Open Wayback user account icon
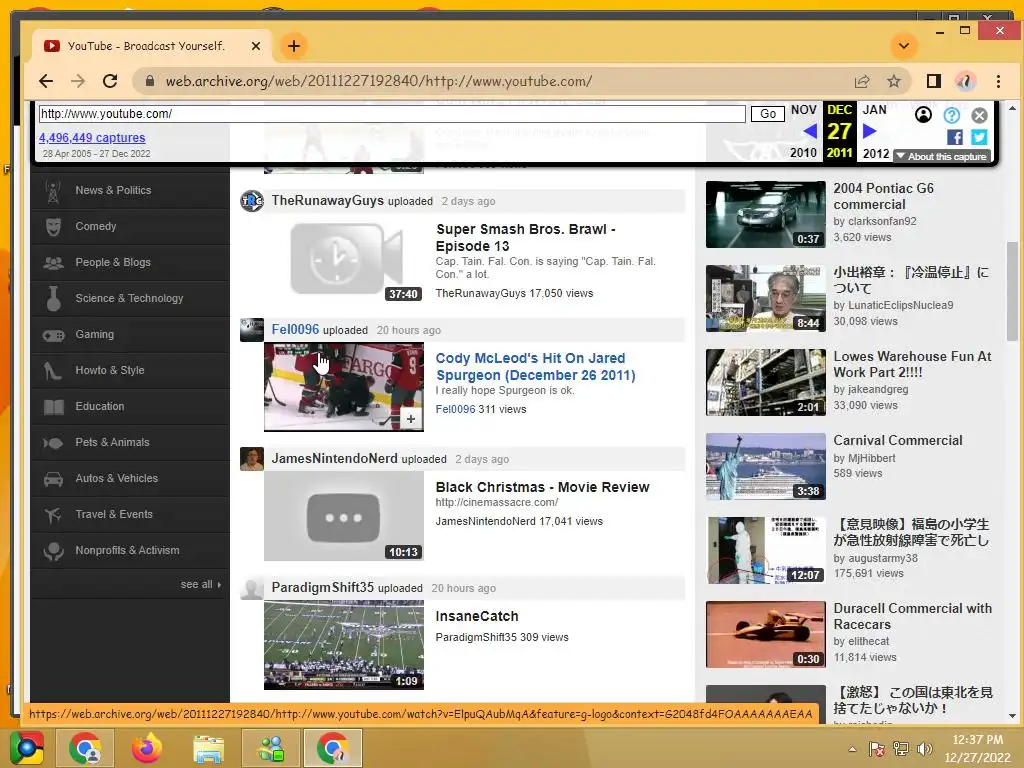 (x=923, y=115)
